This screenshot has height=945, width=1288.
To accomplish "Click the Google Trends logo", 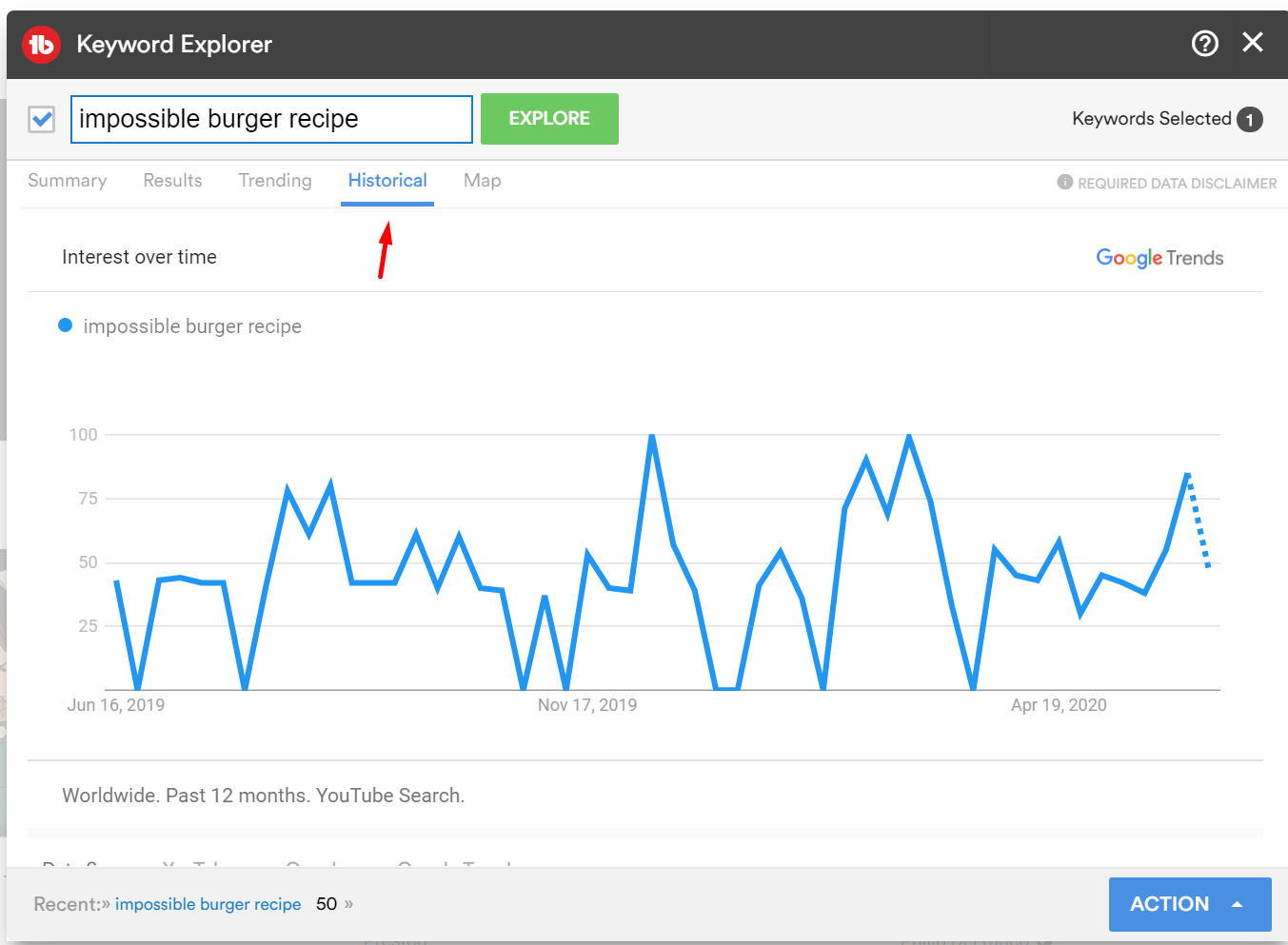I will coord(1159,258).
